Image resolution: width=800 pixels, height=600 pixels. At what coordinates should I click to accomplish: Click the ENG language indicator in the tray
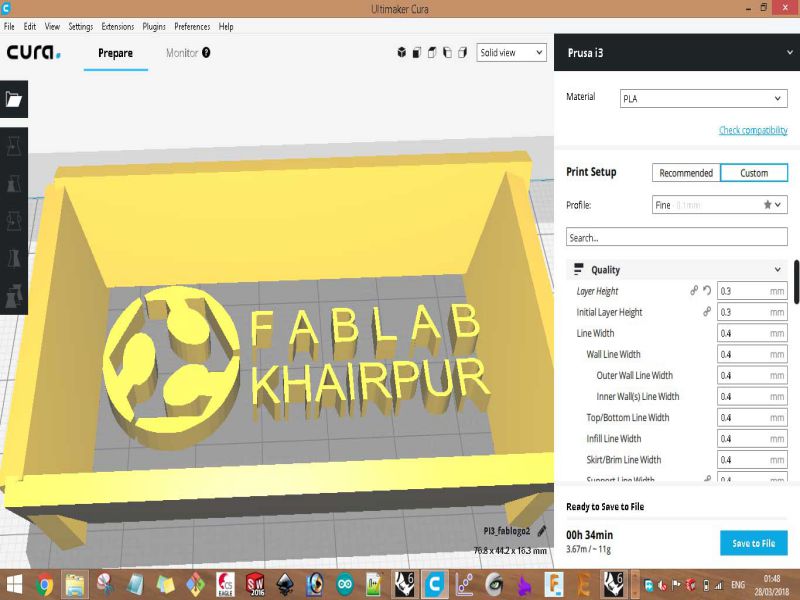pyautogui.click(x=738, y=585)
